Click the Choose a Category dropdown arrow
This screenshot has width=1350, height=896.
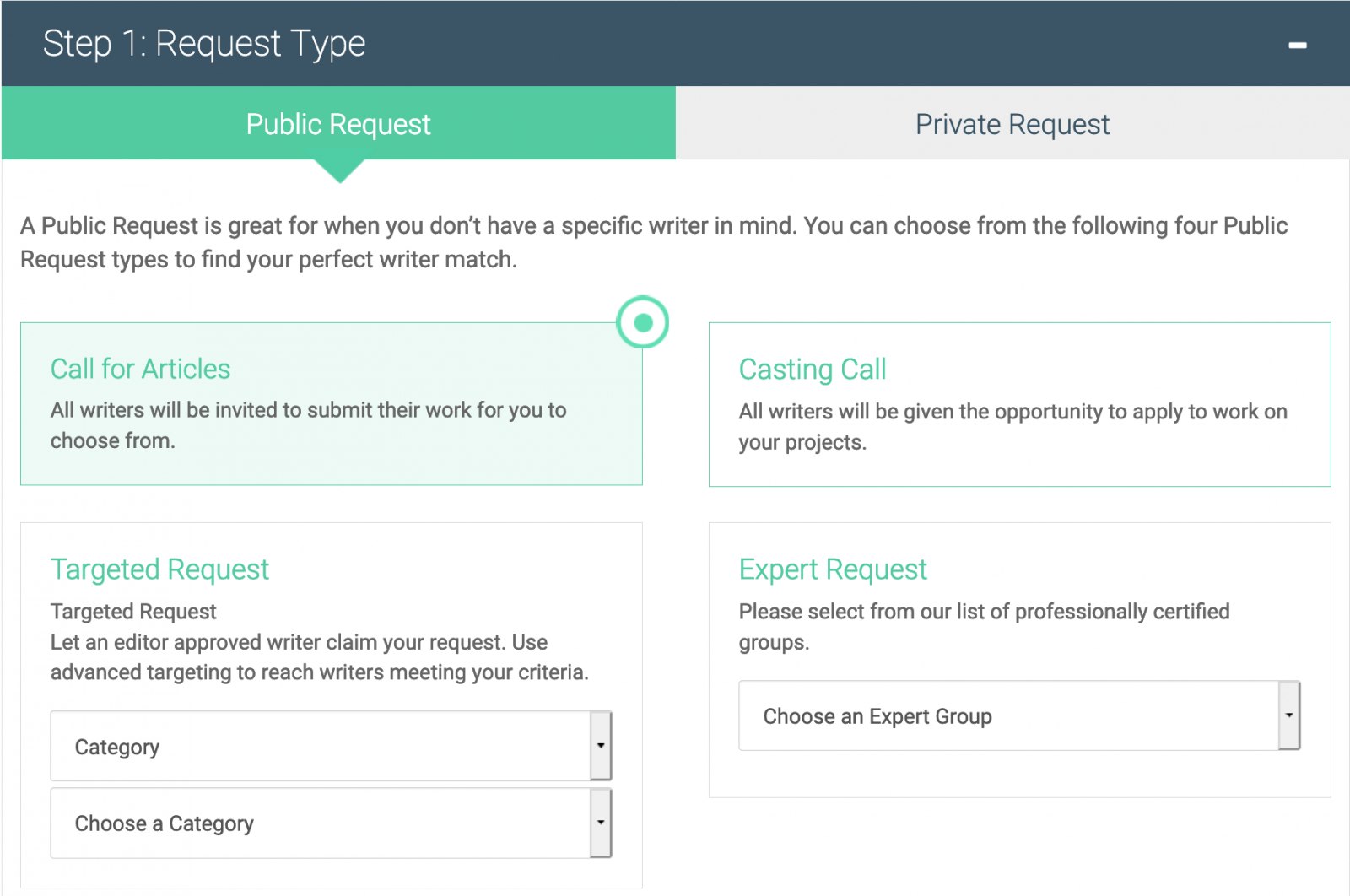tap(600, 823)
